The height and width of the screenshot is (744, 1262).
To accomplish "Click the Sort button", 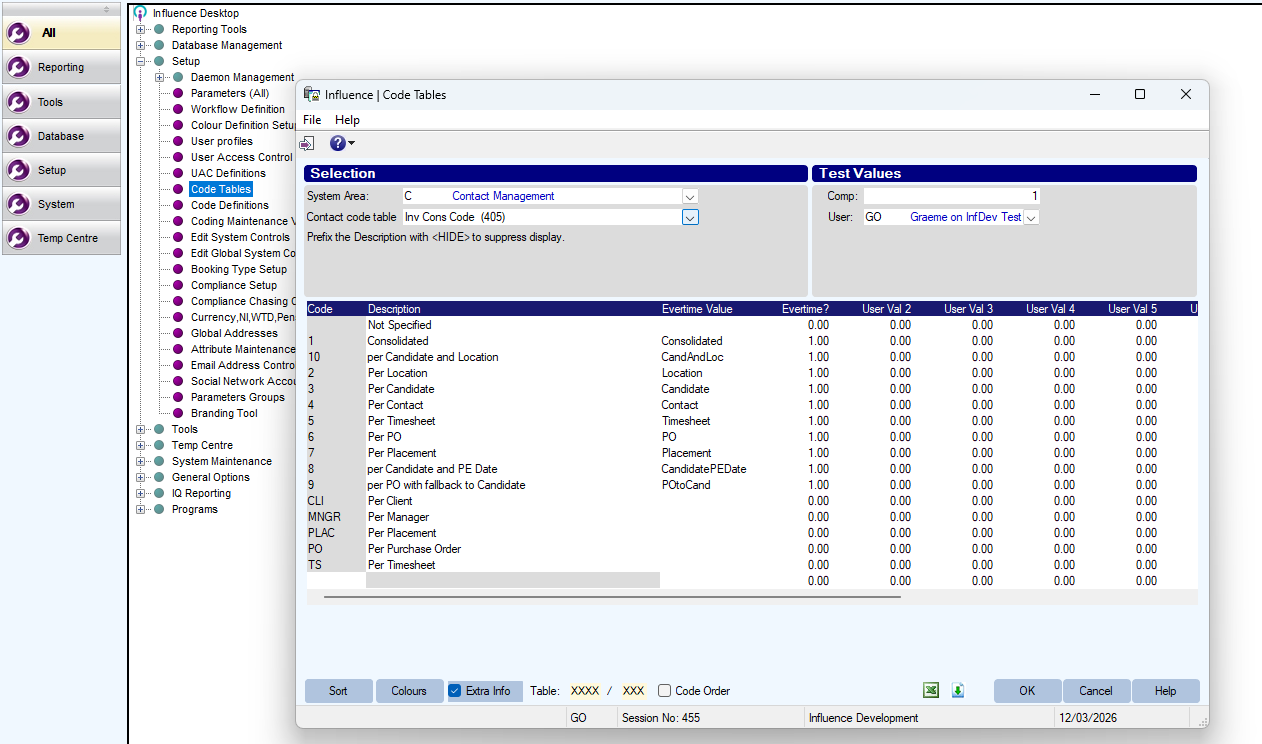I will pyautogui.click(x=338, y=691).
